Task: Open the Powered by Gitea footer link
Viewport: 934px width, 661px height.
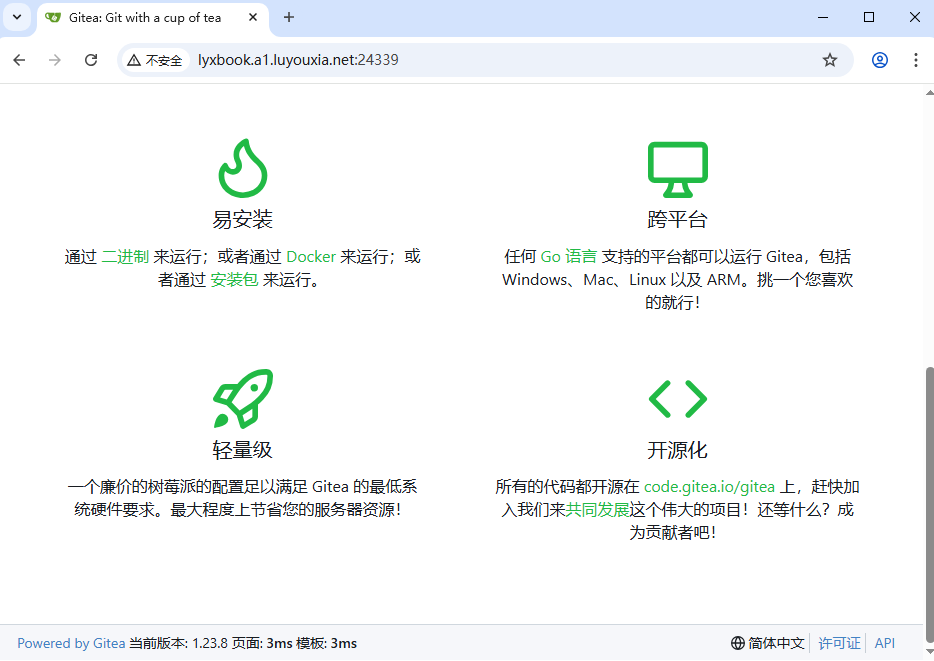Action: click(71, 643)
